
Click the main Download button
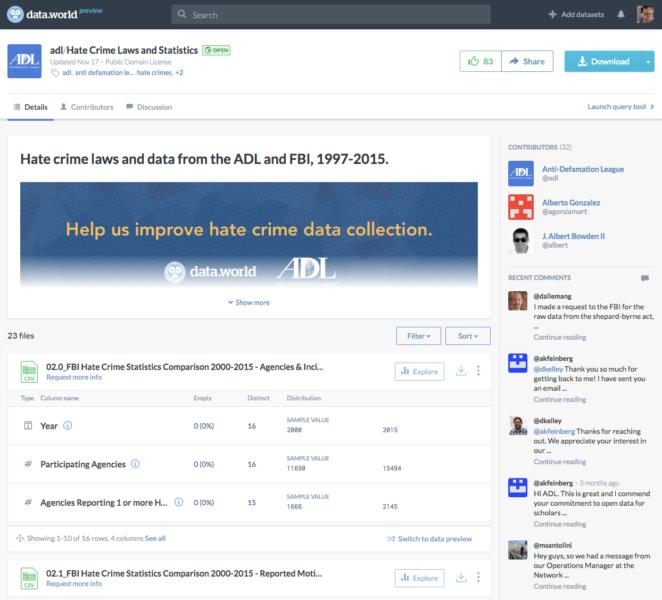(x=603, y=61)
